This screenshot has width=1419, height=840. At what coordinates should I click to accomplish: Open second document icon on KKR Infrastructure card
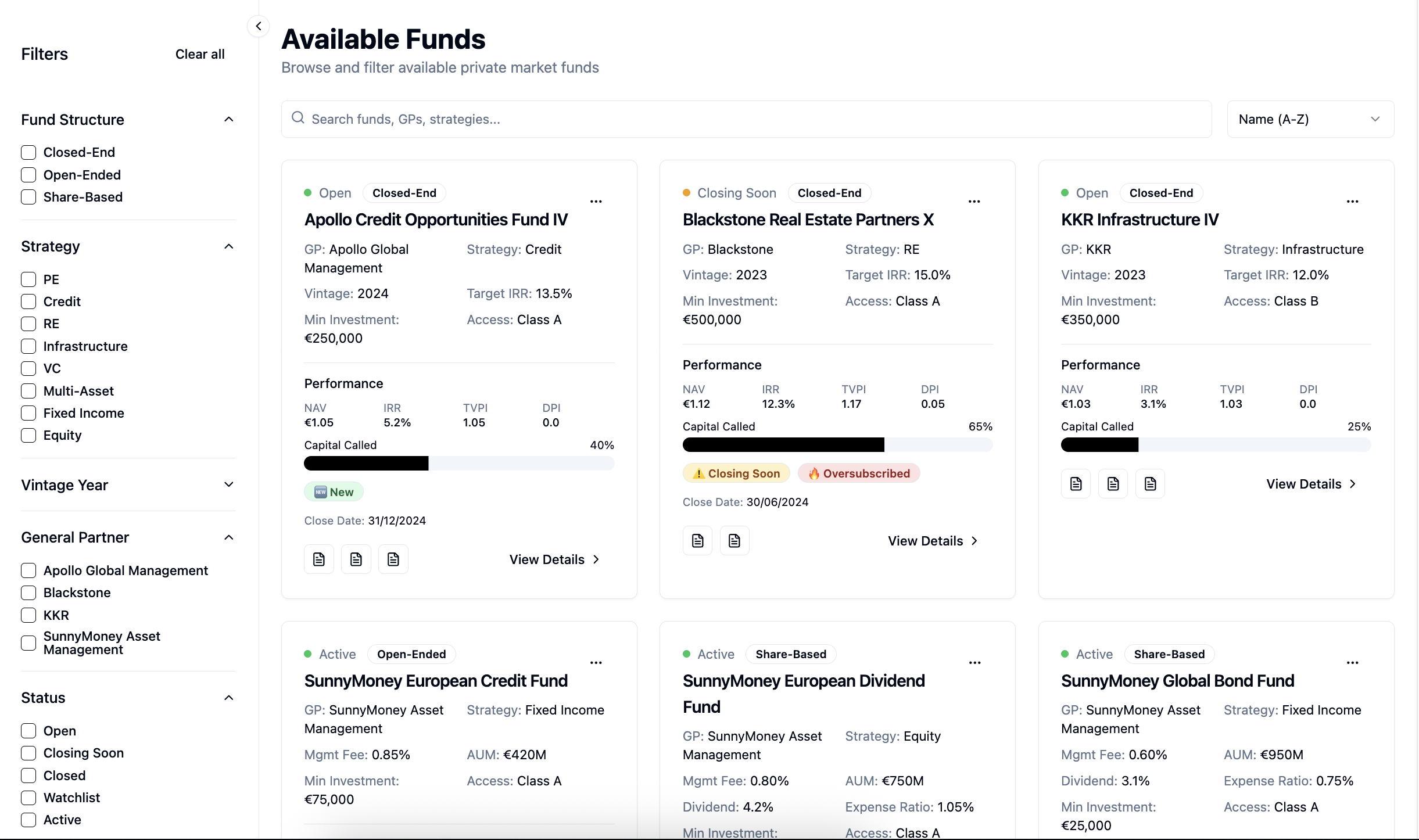(x=1113, y=484)
